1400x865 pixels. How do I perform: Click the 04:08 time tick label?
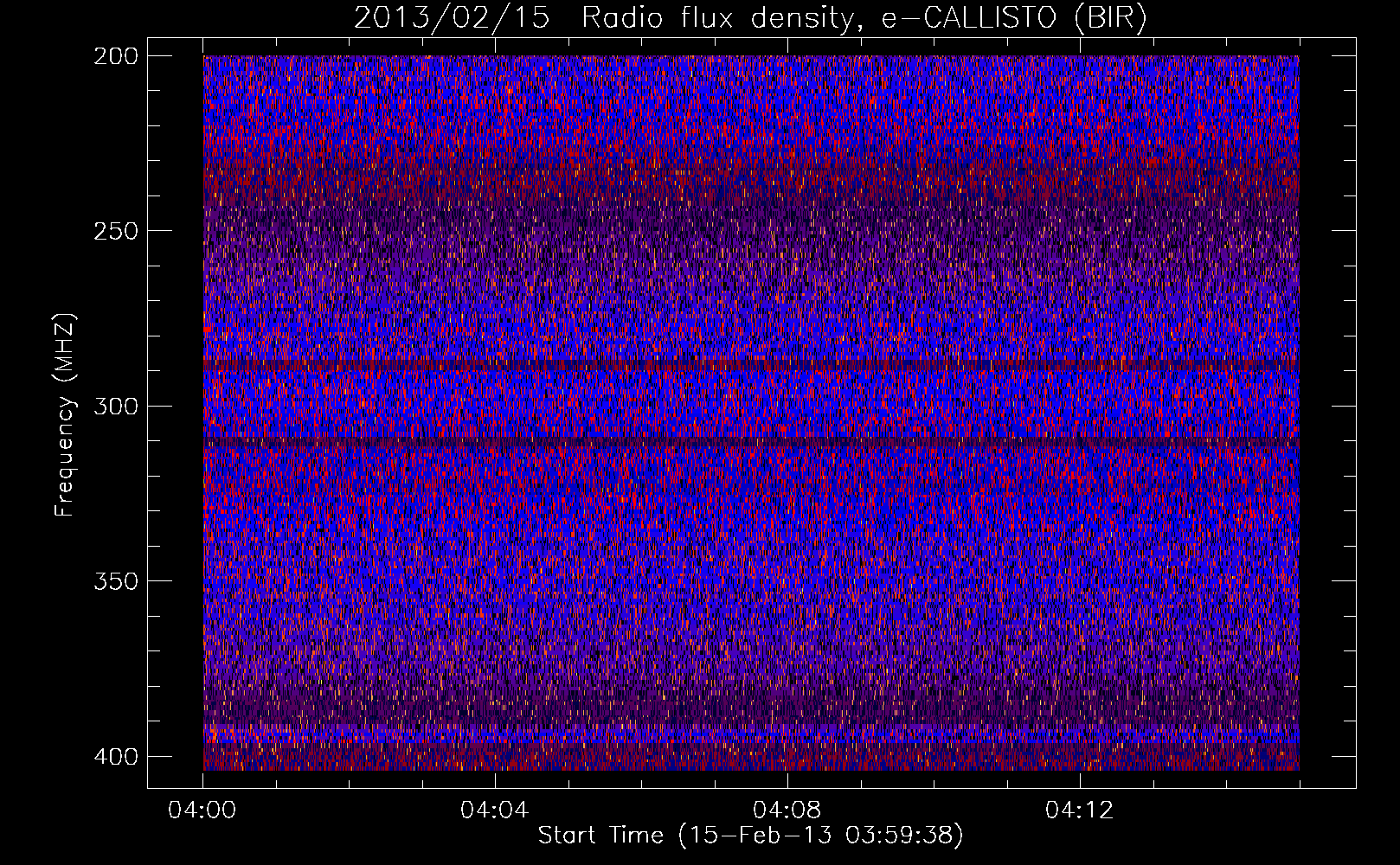[787, 811]
